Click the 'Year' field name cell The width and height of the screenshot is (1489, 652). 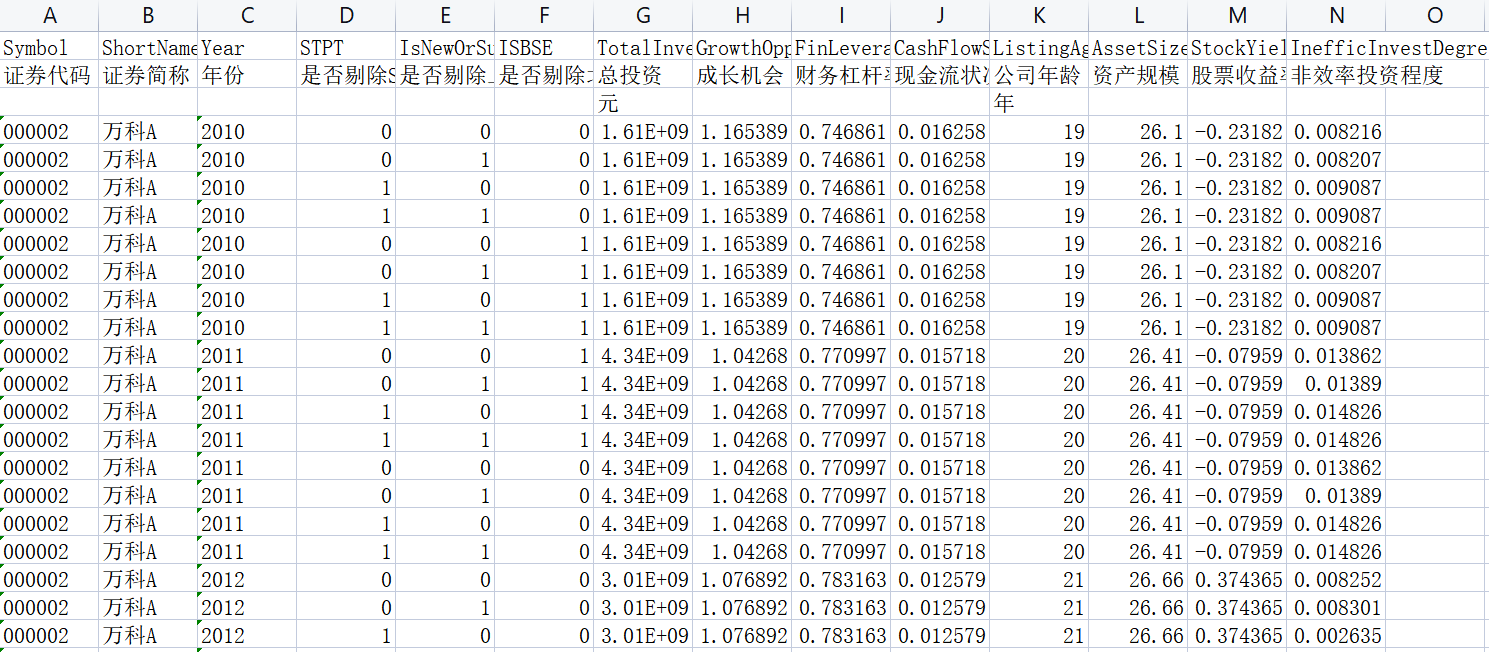pyautogui.click(x=248, y=48)
